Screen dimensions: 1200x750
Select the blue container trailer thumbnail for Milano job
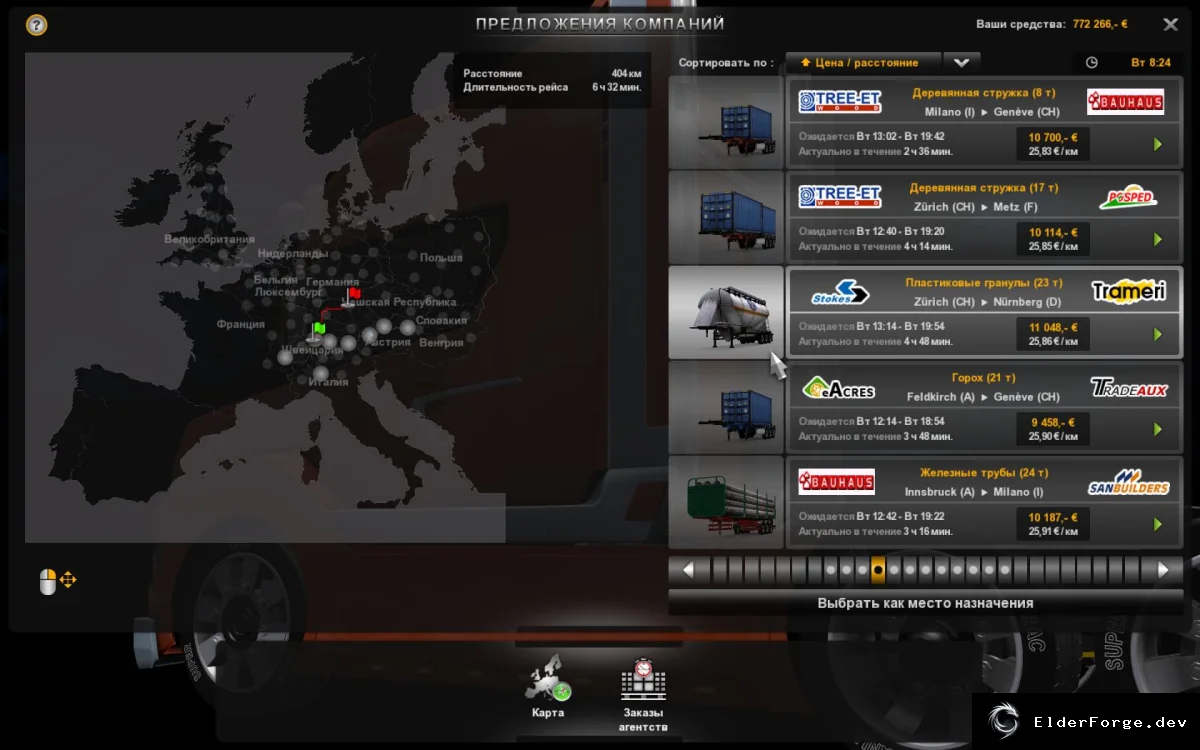click(726, 122)
